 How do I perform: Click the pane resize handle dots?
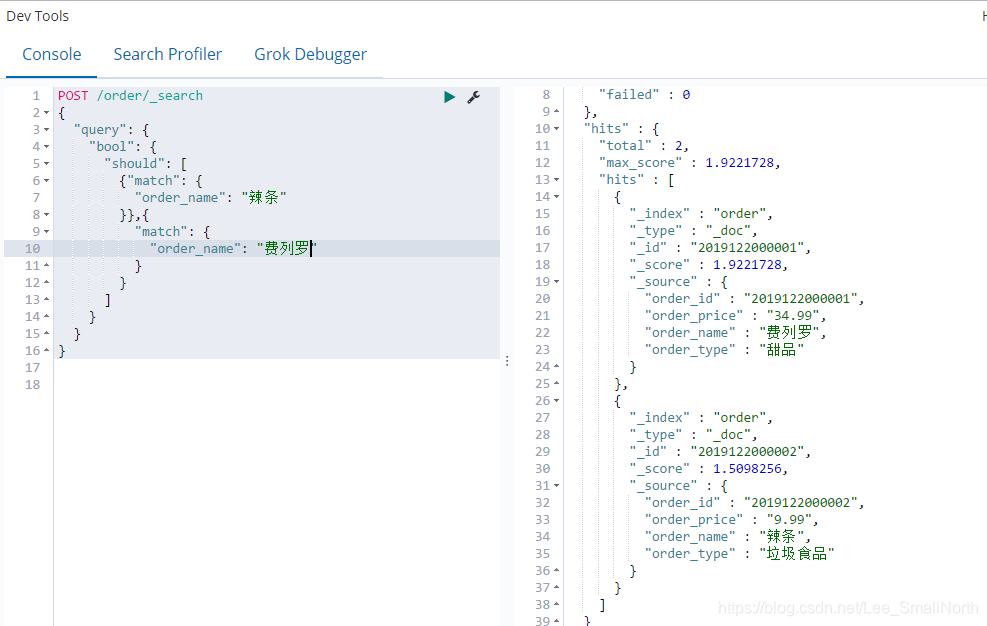coord(507,361)
